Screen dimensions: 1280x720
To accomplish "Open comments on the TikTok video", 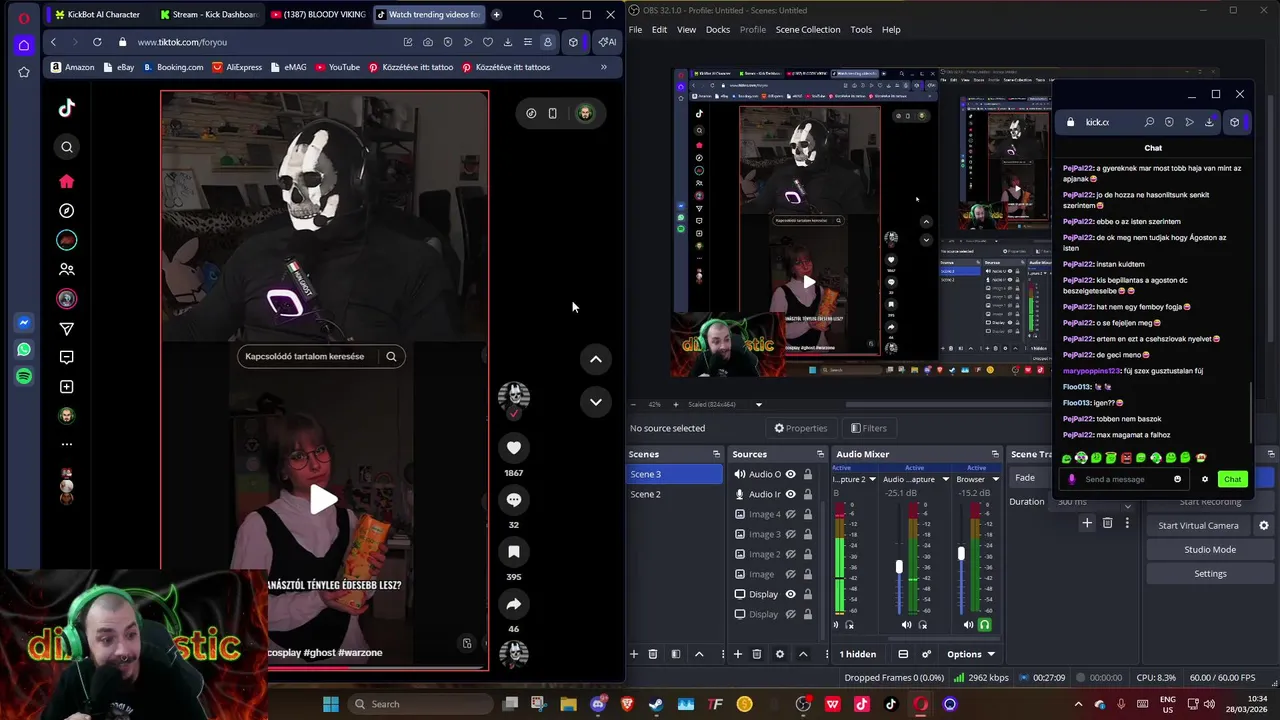I will click(514, 500).
